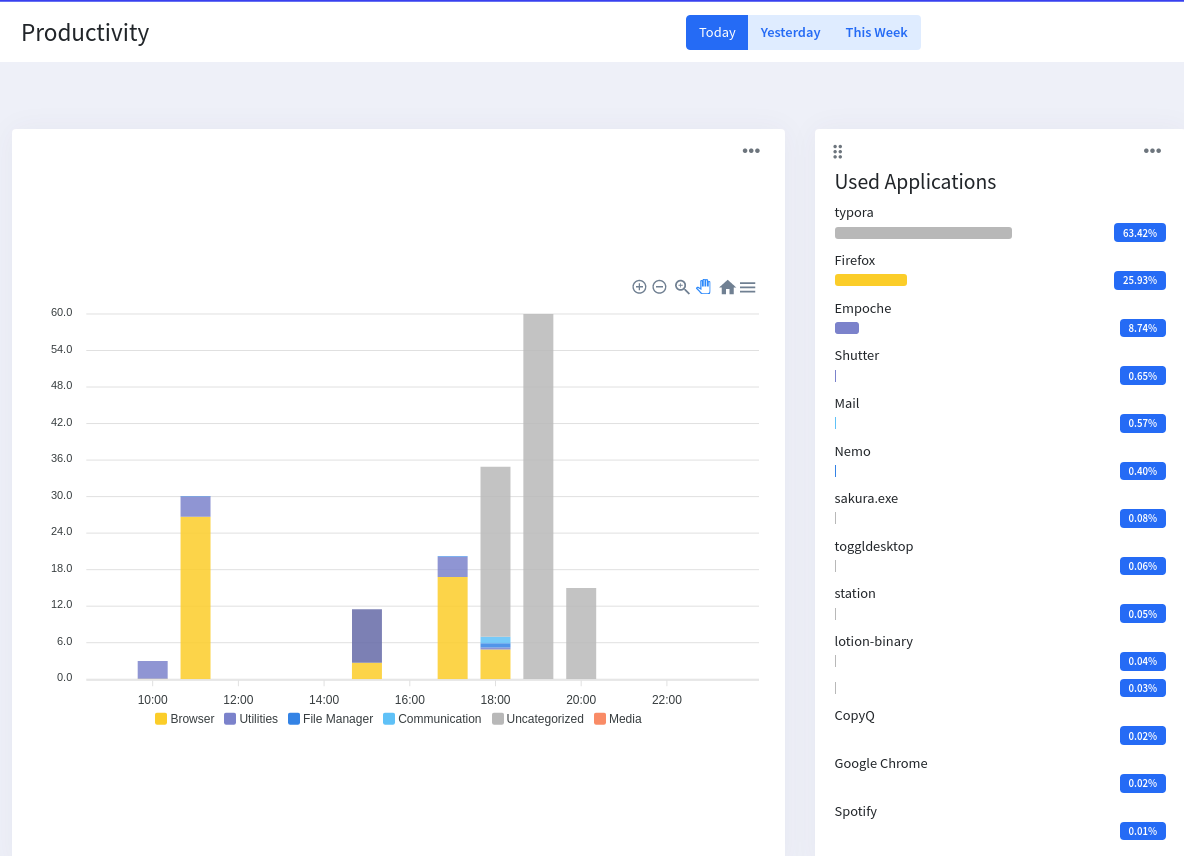
Task: Click the Shutter application name
Action: click(856, 356)
